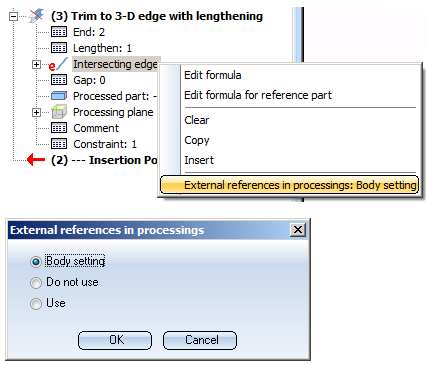
Task: Click the table icon beside Constraint: 1
Action: [x=59, y=144]
